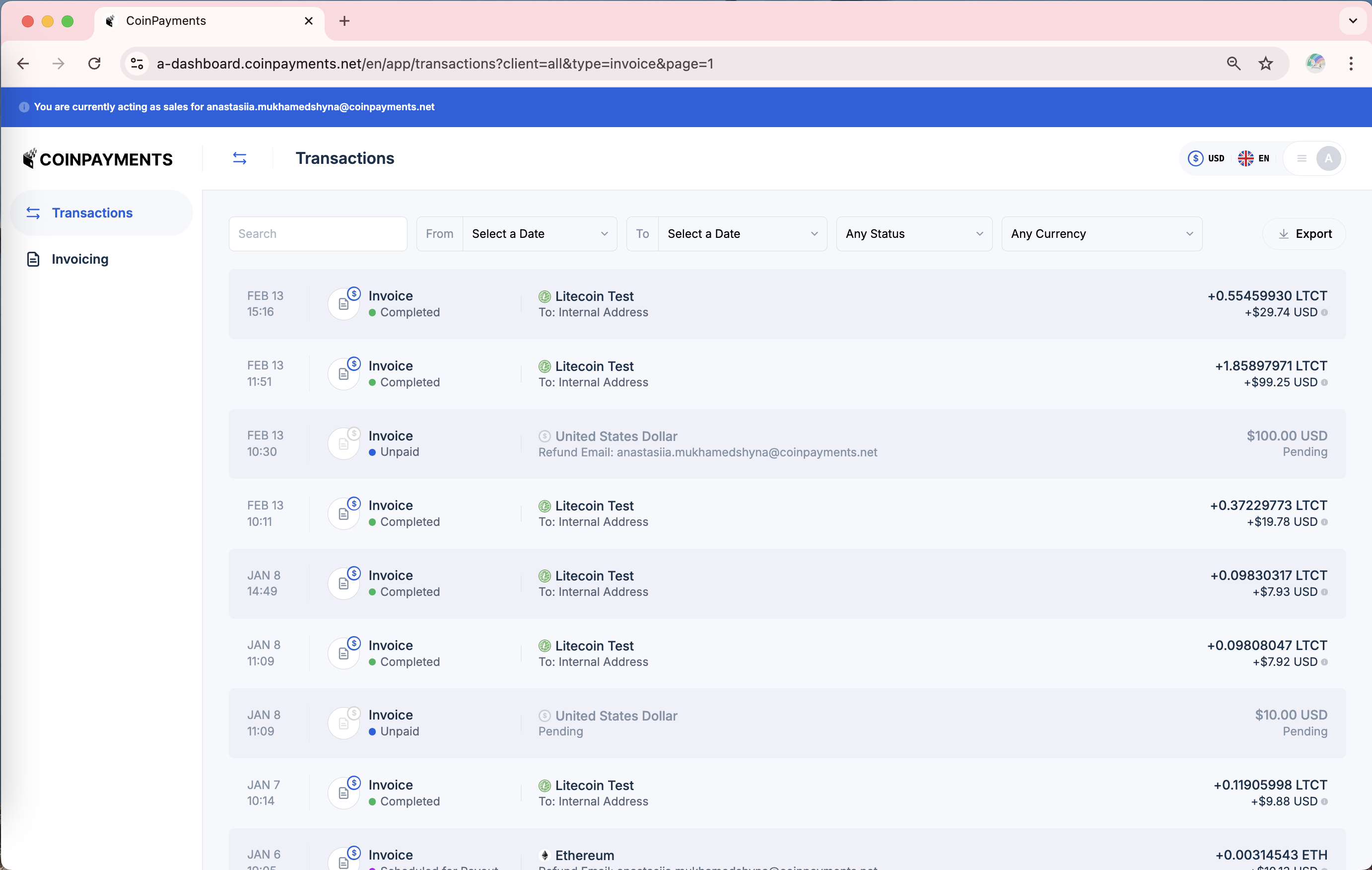Click invoice icon for FEB 13 11:51 row
The image size is (1372, 870).
(x=343, y=374)
